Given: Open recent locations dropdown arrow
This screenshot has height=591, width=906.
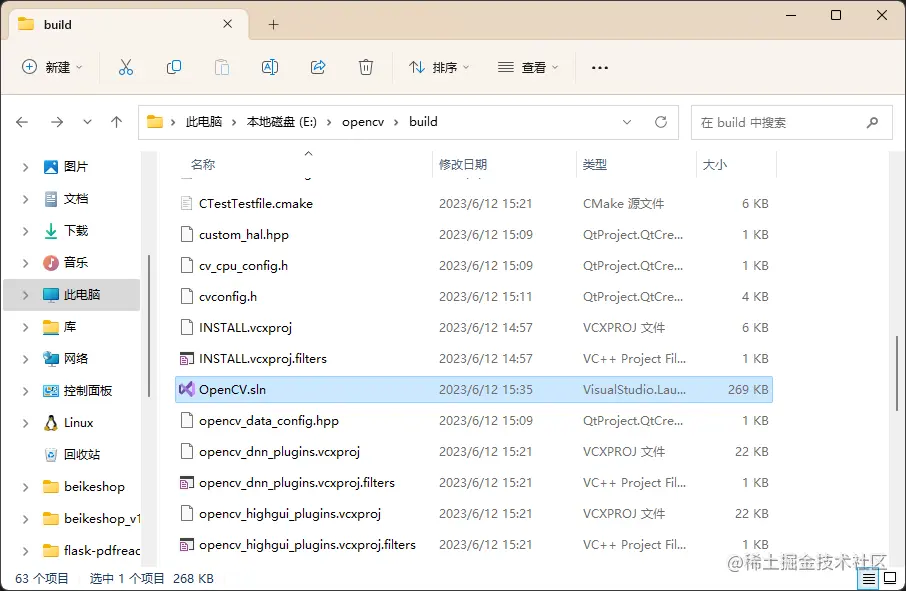Looking at the screenshot, I should point(87,122).
